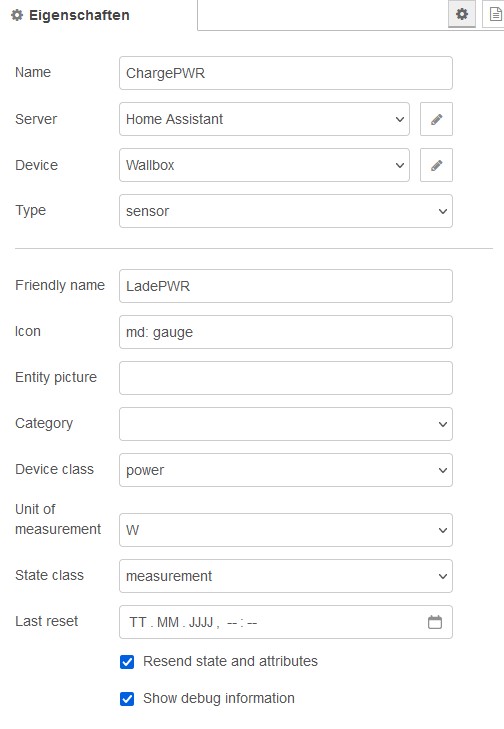The width and height of the screenshot is (504, 729).
Task: Open the node properties gear tab
Action: (462, 14)
